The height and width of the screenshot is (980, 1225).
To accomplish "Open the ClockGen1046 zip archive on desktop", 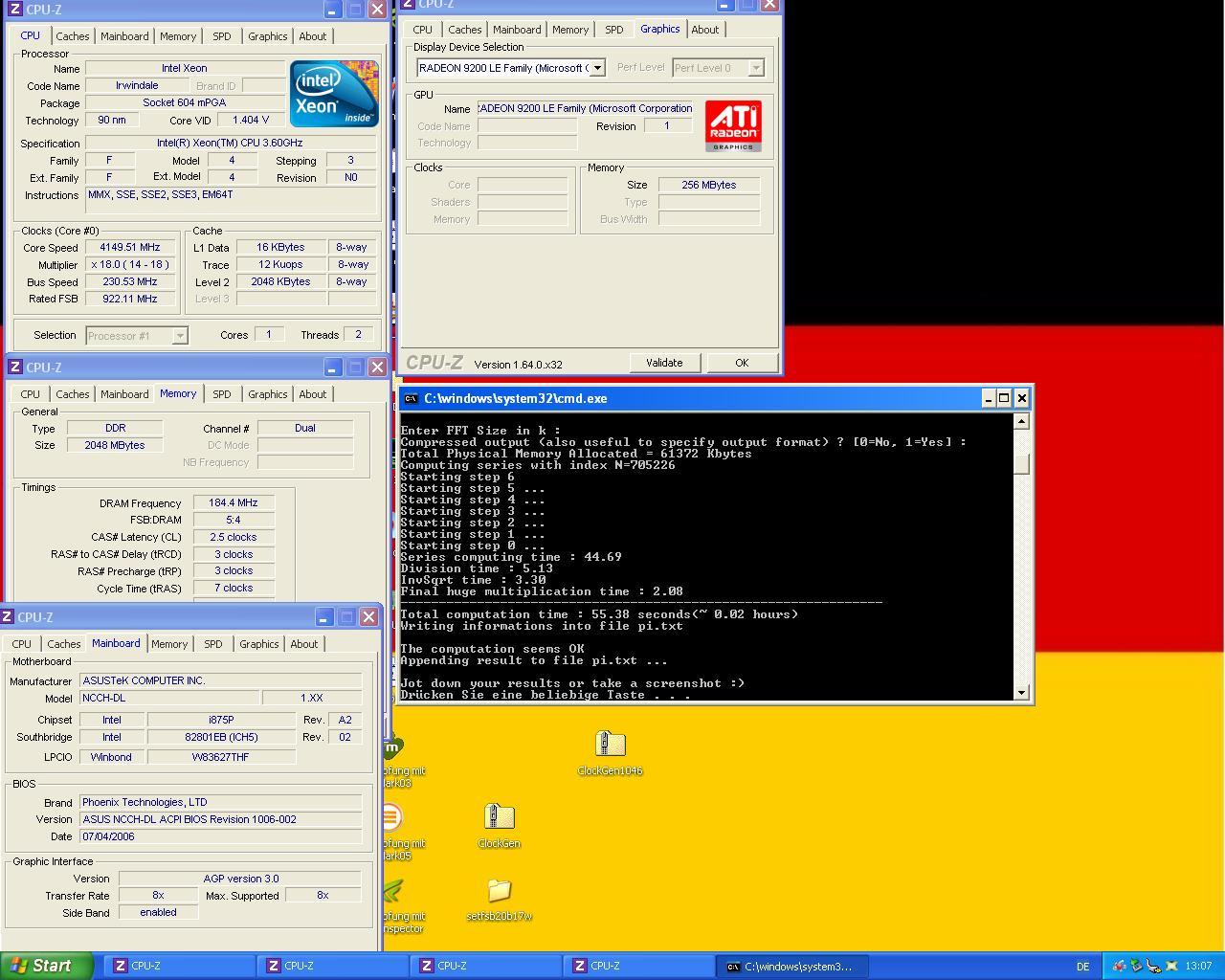I will 610,753.
